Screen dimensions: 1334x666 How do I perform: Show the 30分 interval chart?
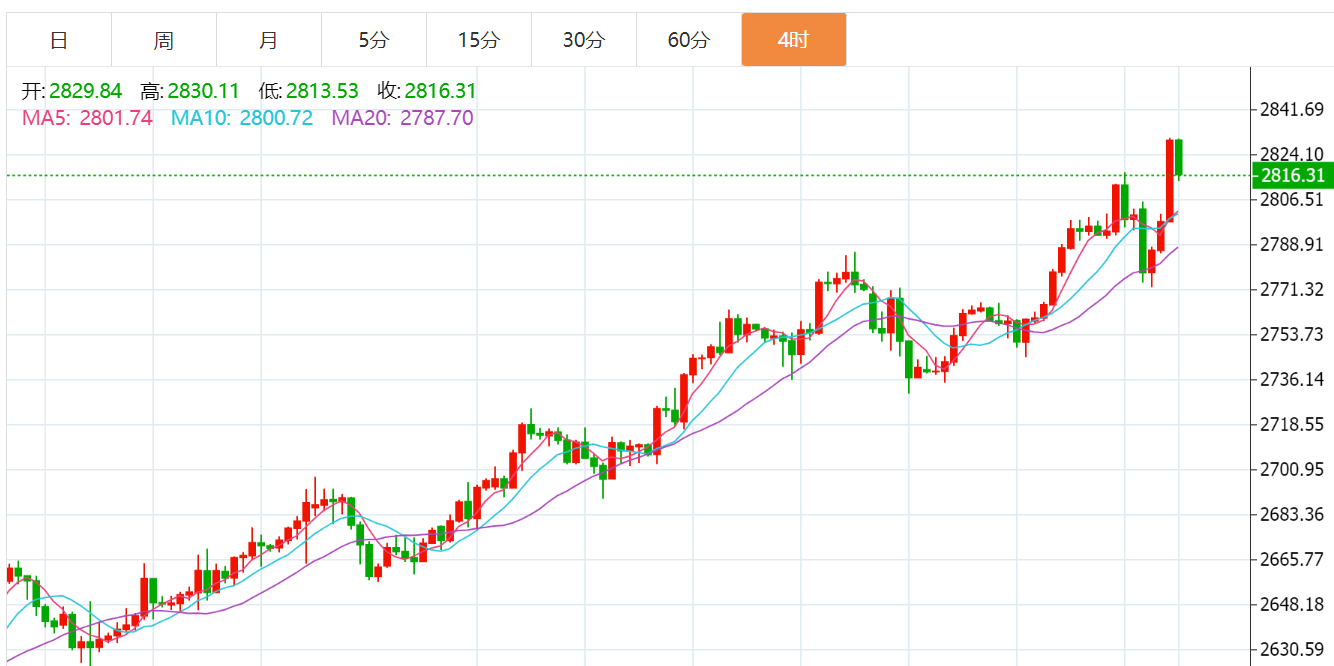(584, 40)
